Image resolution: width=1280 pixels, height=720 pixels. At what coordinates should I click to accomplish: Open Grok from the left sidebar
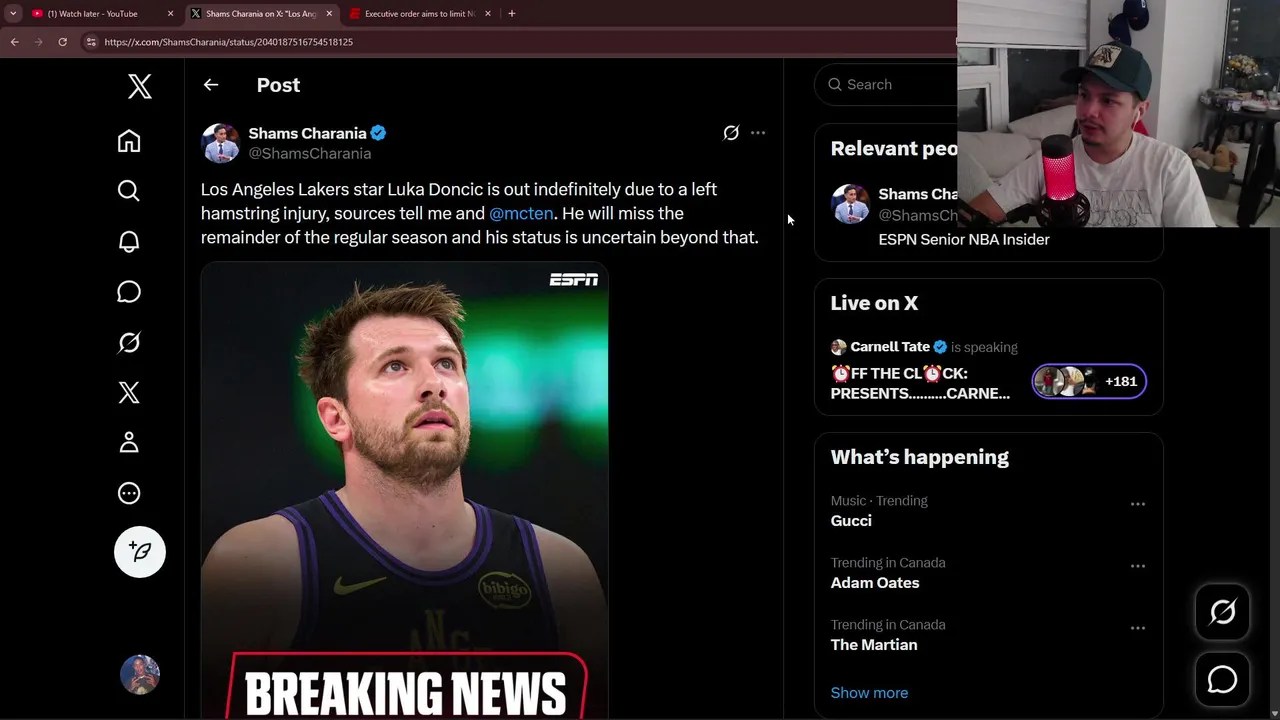point(129,342)
